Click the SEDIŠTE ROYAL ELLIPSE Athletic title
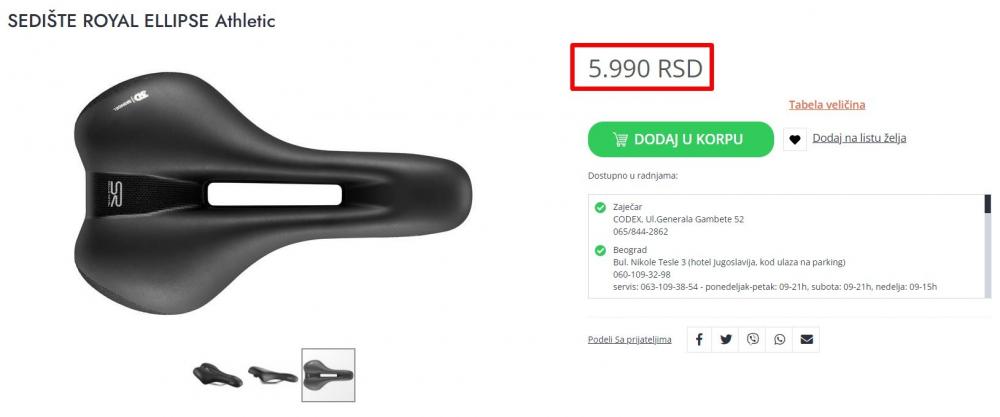Screen dimensions: 1000x417 142,20
